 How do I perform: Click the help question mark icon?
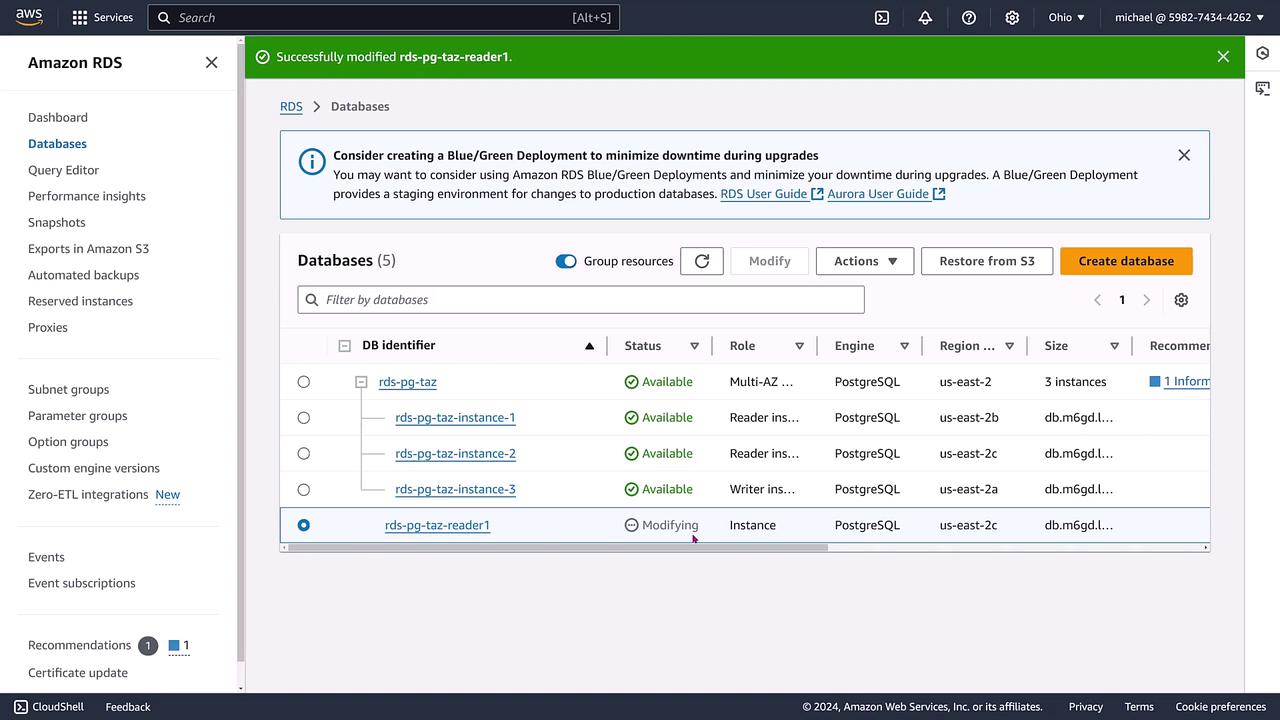(968, 17)
